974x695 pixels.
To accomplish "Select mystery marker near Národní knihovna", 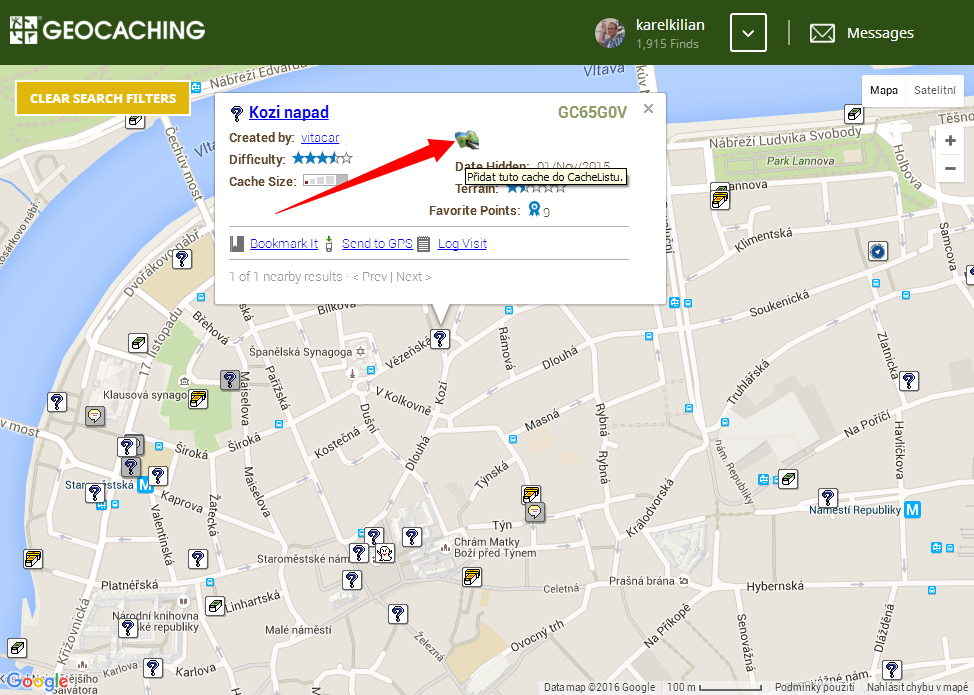I will point(128,628).
